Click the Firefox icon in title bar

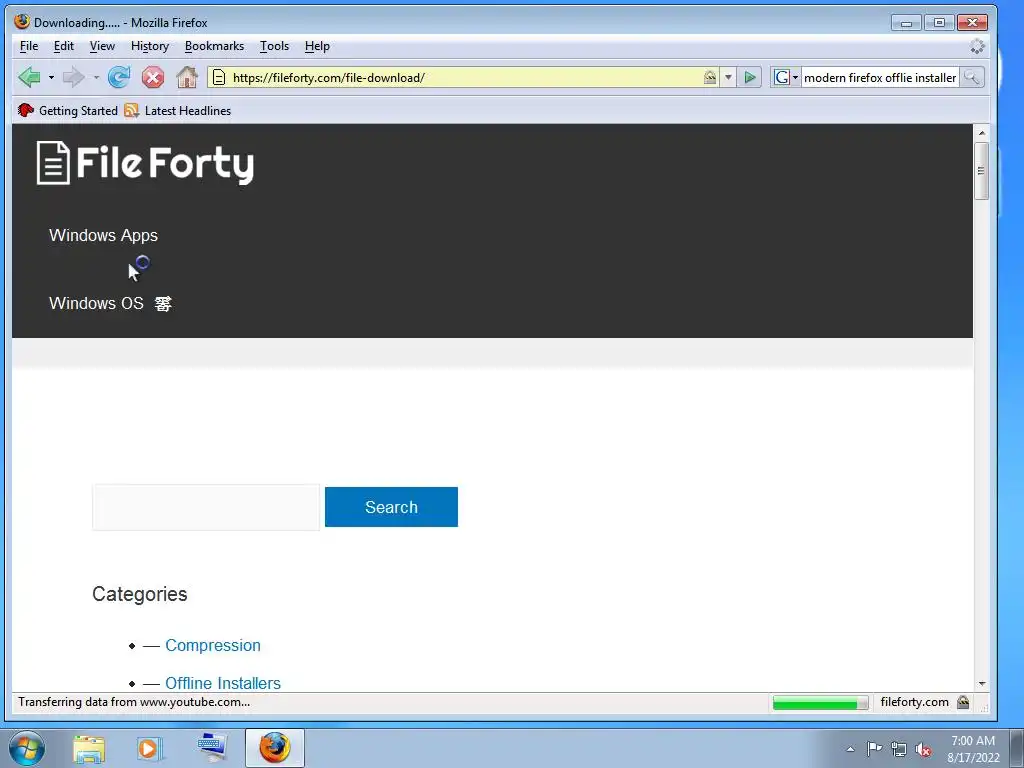[22, 22]
